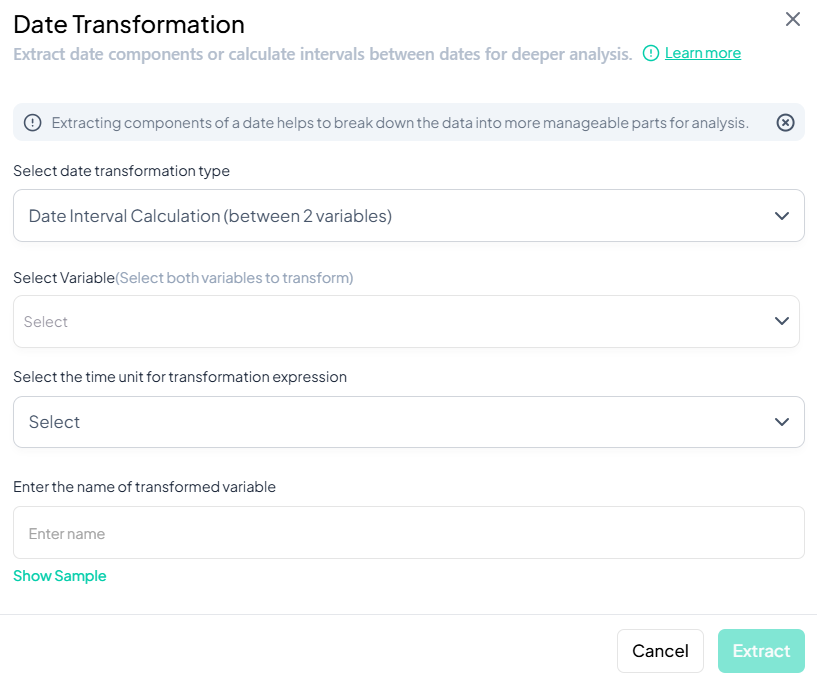Click the Enter name input field
This screenshot has height=682, width=817.
click(408, 533)
